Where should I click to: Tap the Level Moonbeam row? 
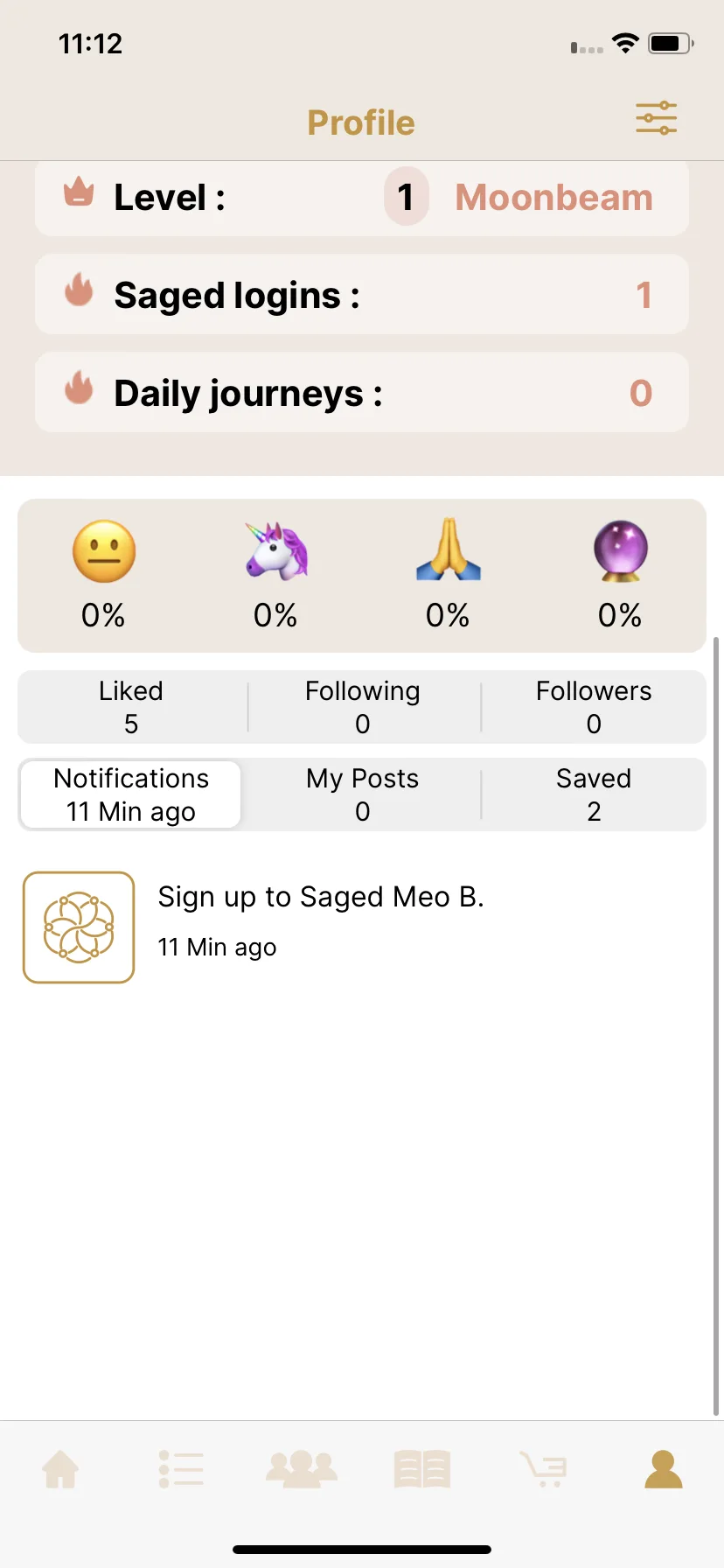pyautogui.click(x=362, y=198)
